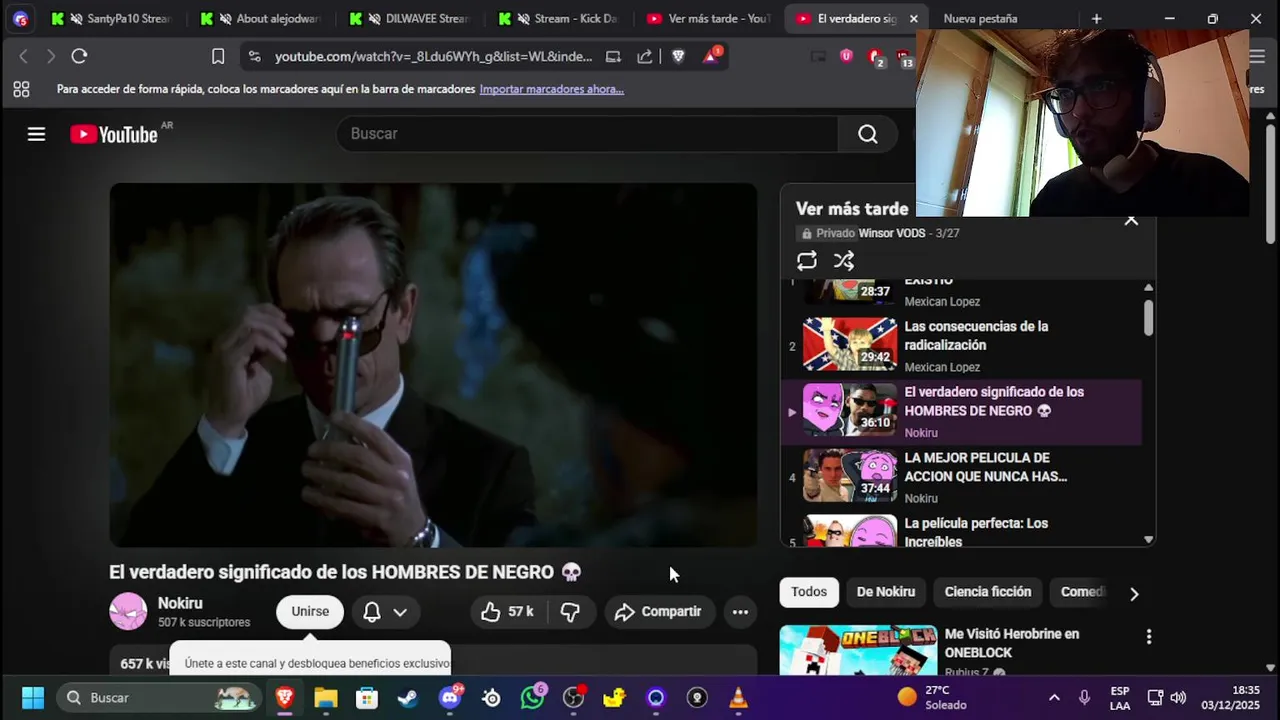The height and width of the screenshot is (720, 1280).
Task: Go forward with browser forward arrow
Action: click(x=50, y=57)
